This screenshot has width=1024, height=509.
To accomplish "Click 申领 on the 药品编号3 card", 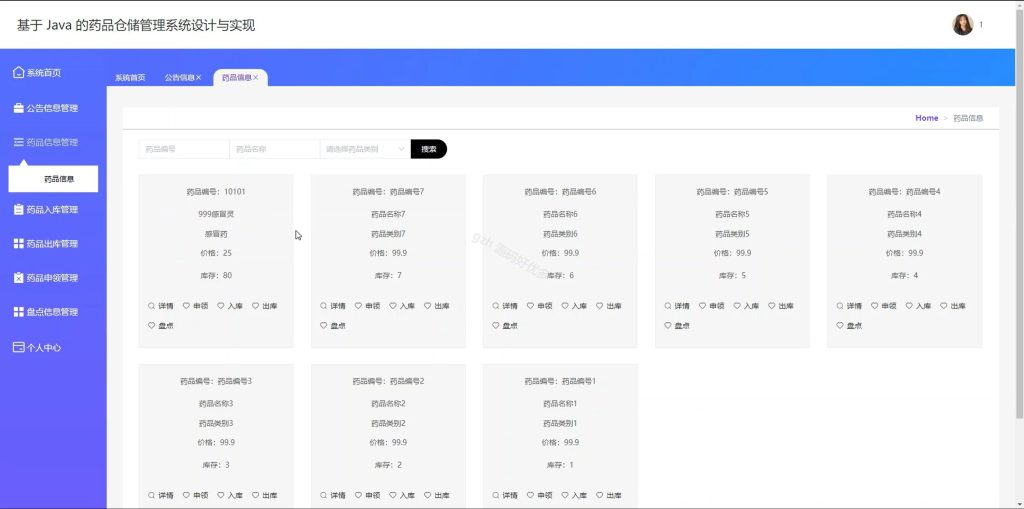I will click(195, 495).
